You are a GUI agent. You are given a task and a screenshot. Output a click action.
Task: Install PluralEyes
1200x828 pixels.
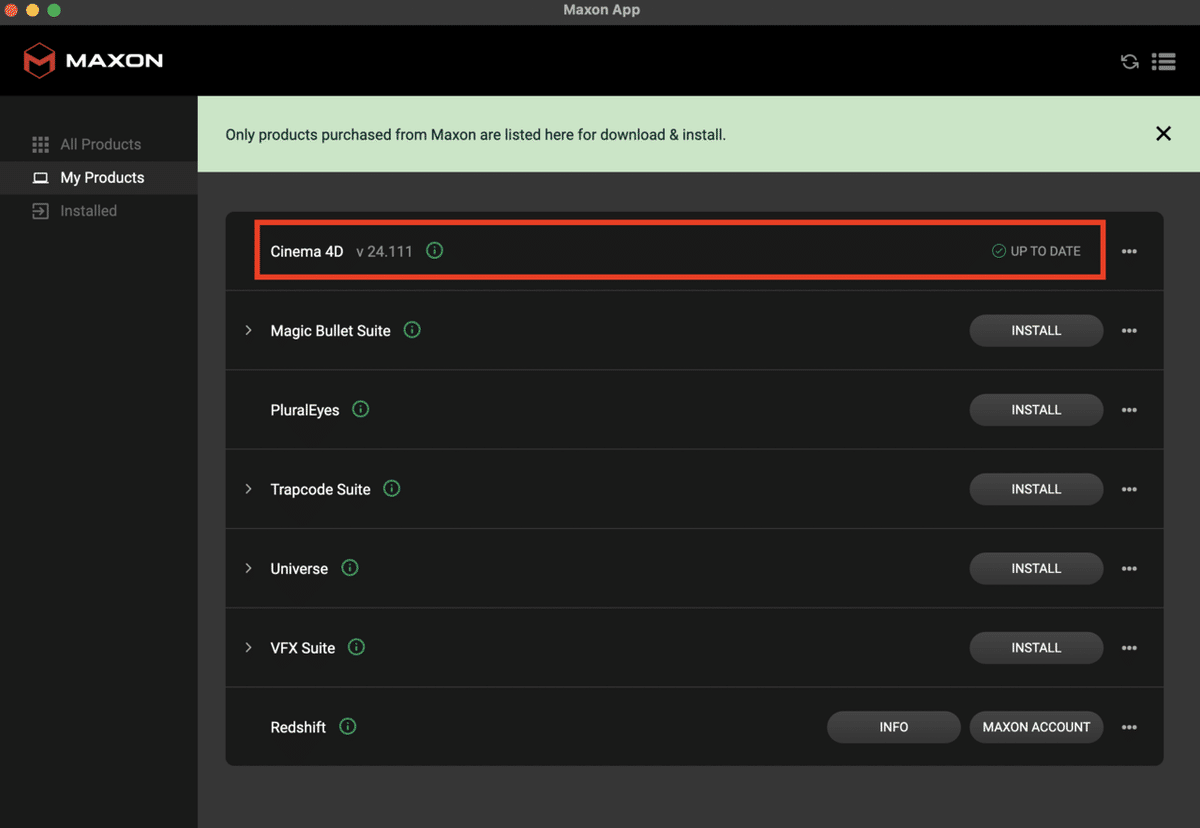click(1036, 410)
